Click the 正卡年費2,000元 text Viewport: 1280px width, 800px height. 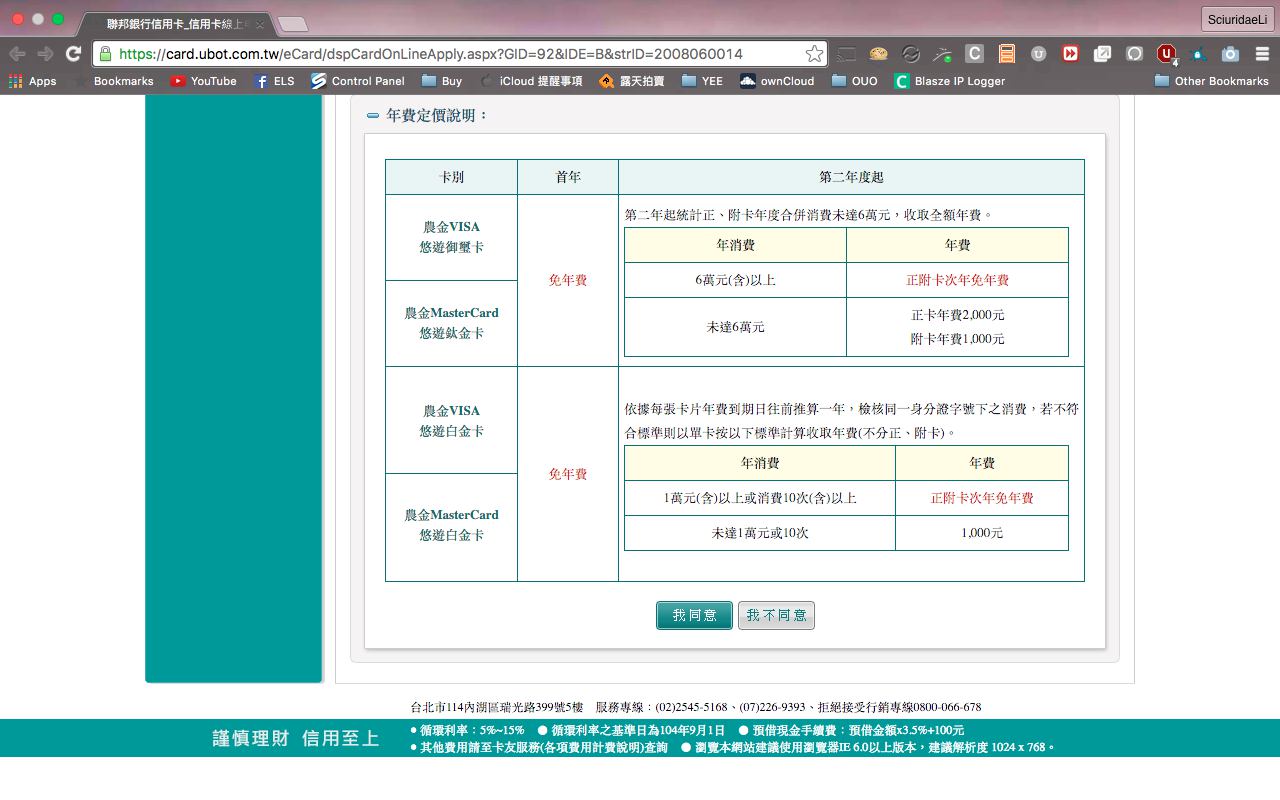click(957, 315)
